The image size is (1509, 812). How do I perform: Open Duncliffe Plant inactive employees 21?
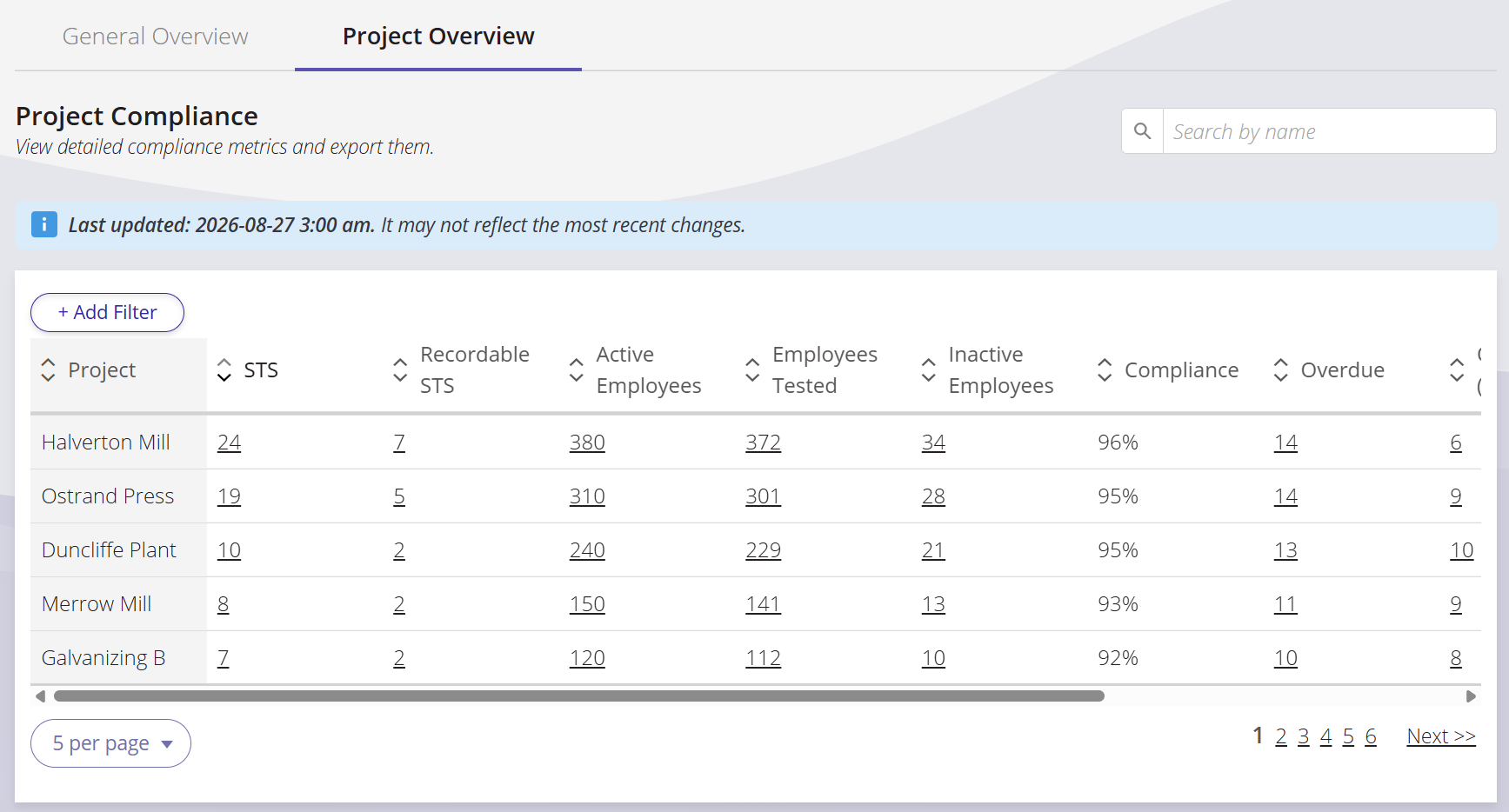pyautogui.click(x=933, y=550)
